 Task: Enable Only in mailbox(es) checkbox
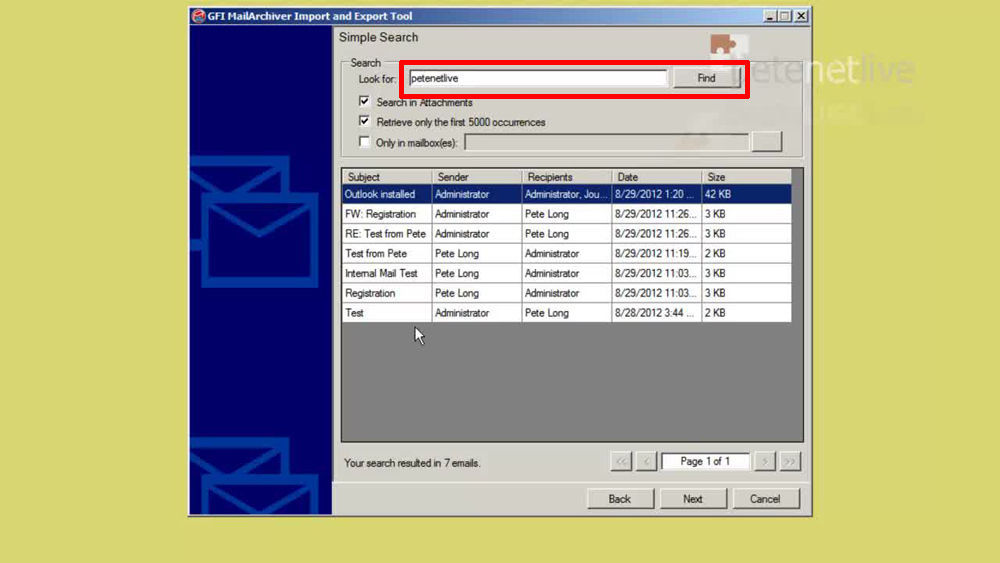tap(364, 142)
